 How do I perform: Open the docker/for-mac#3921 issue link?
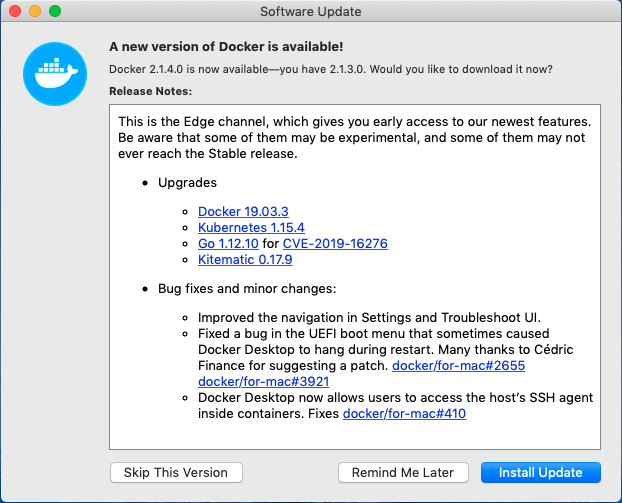pyautogui.click(x=264, y=381)
